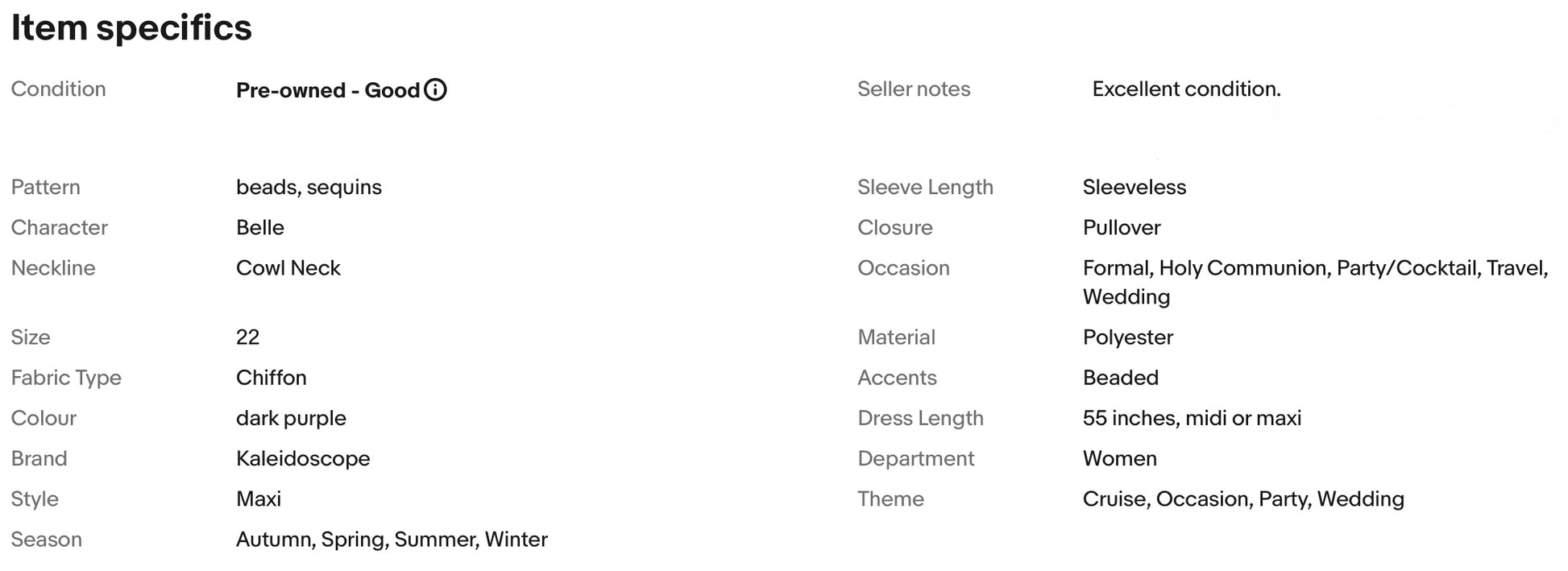Click the size value '22'

click(x=248, y=337)
